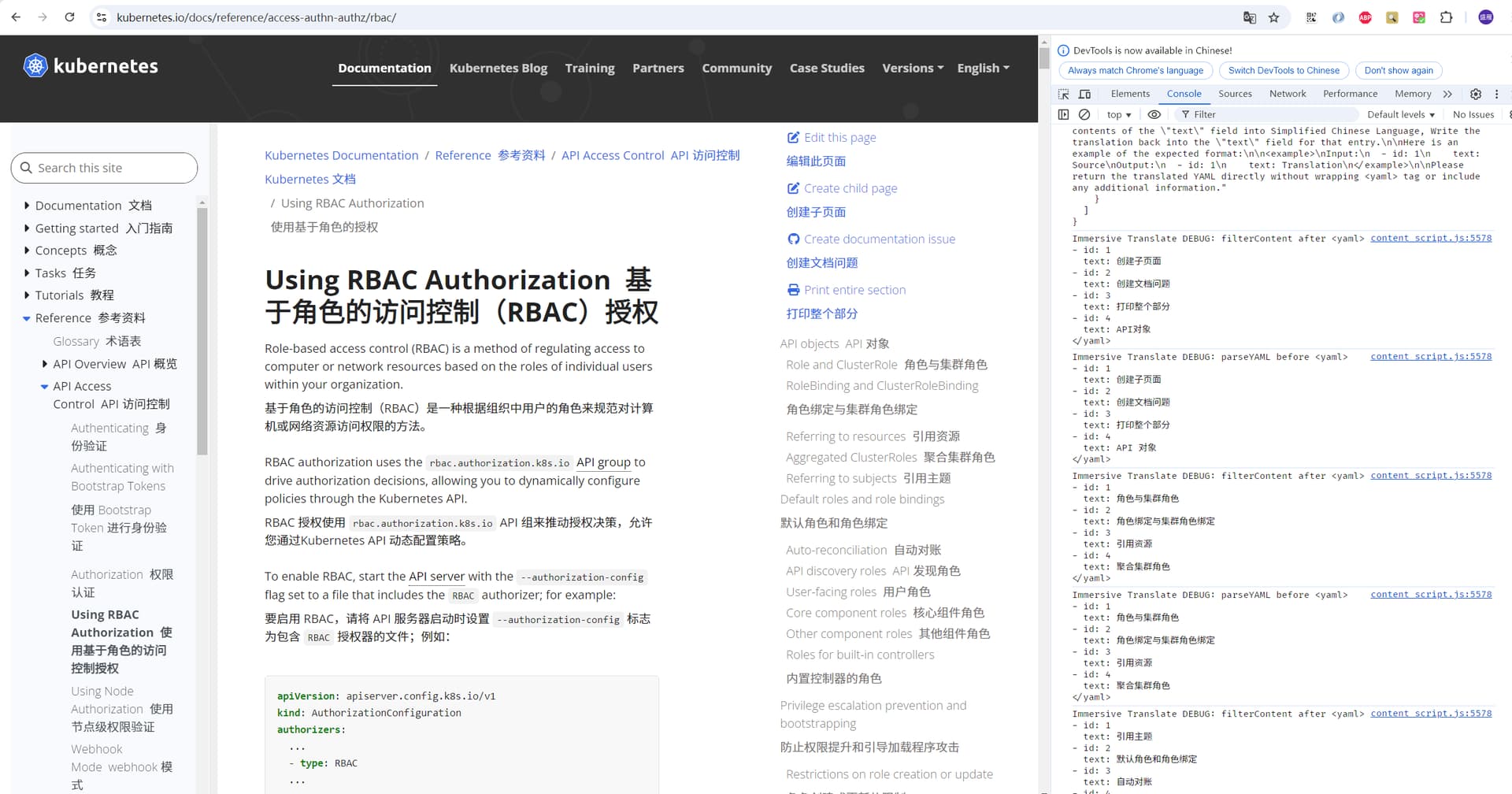
Task: Click the Edit this page pencil icon
Action: 793,137
